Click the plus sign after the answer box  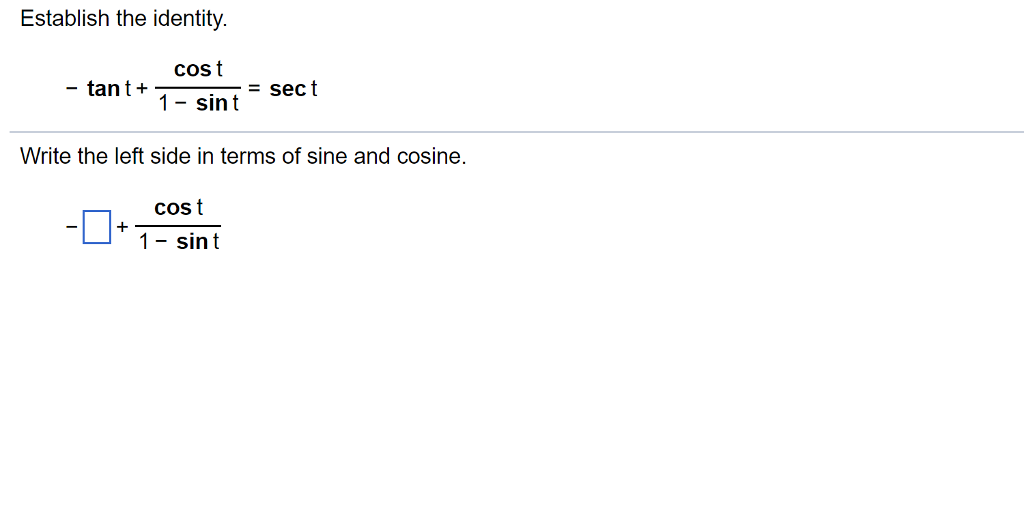(122, 227)
